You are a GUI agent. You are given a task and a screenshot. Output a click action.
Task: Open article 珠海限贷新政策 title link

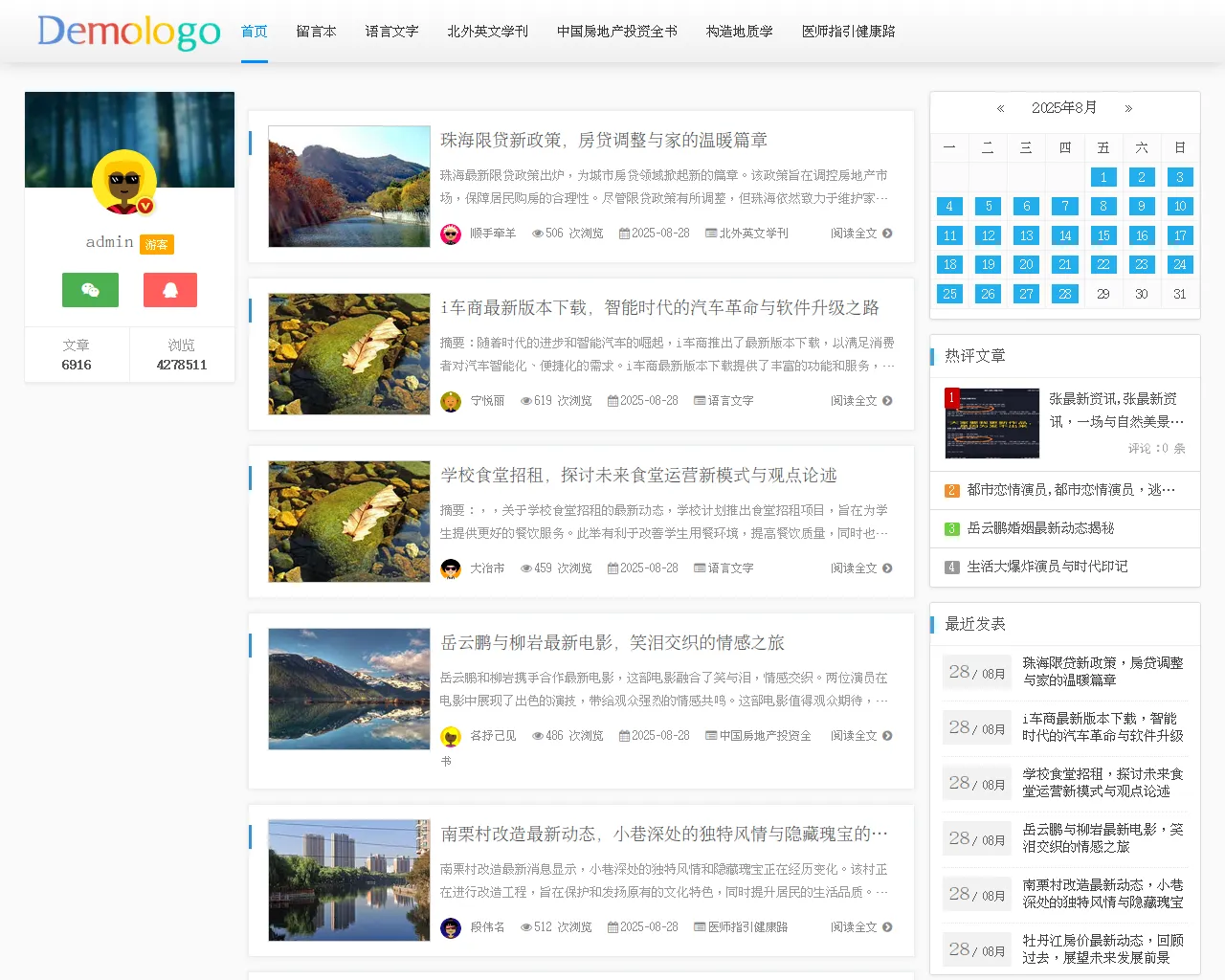(x=603, y=141)
